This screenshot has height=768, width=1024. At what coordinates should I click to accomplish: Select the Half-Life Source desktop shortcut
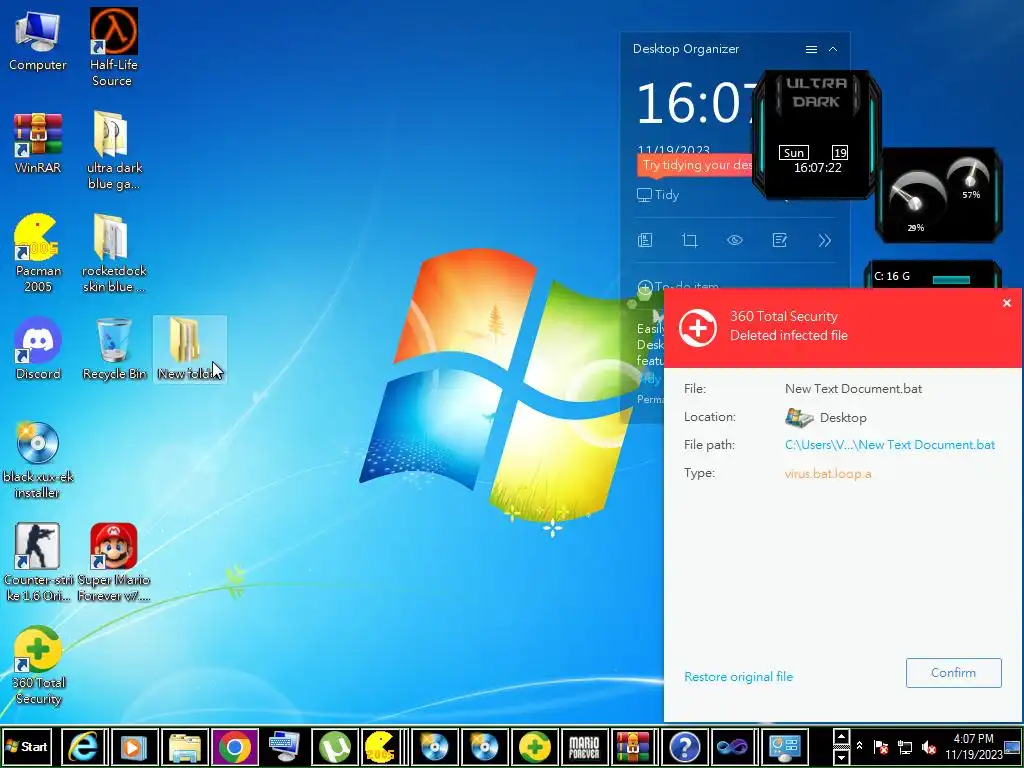click(114, 47)
